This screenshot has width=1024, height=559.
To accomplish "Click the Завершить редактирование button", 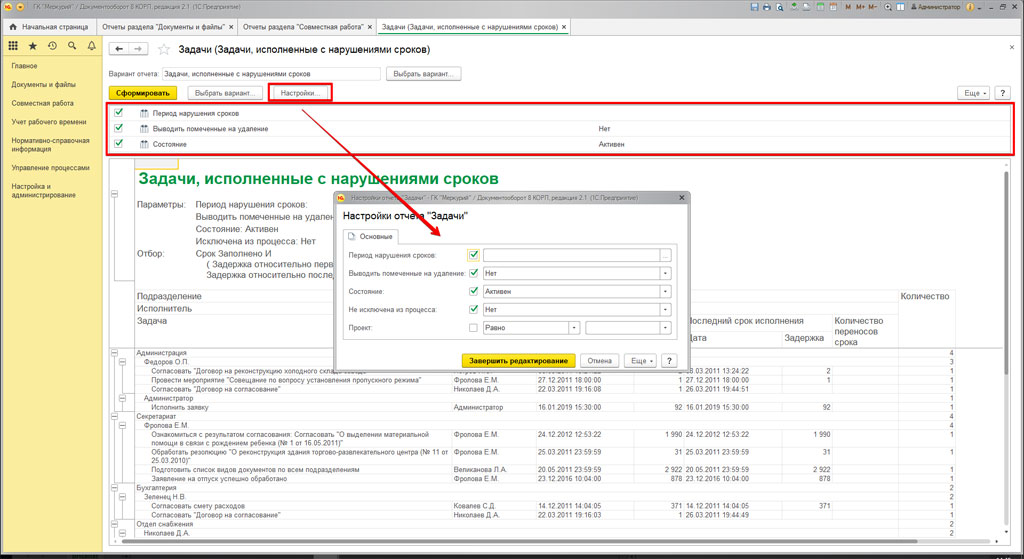I will (518, 360).
